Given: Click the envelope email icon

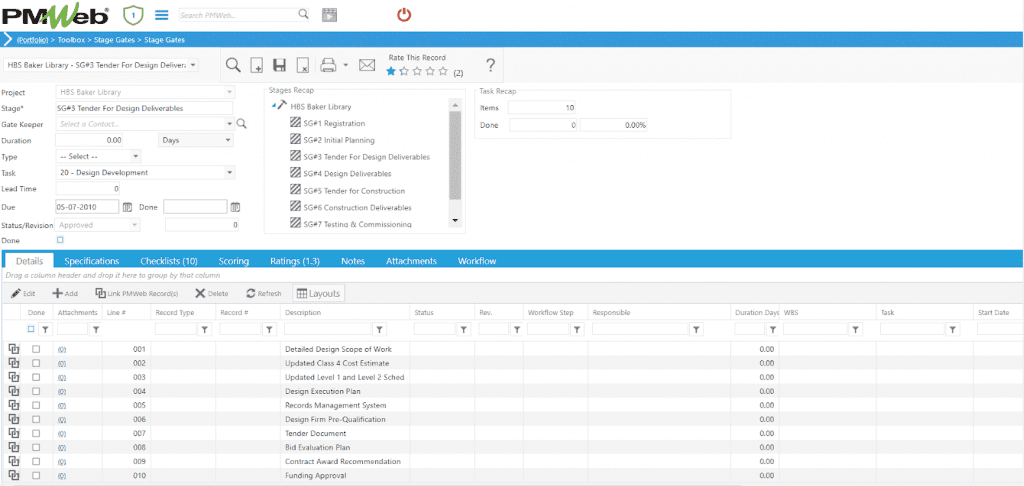Looking at the screenshot, I should point(368,65).
